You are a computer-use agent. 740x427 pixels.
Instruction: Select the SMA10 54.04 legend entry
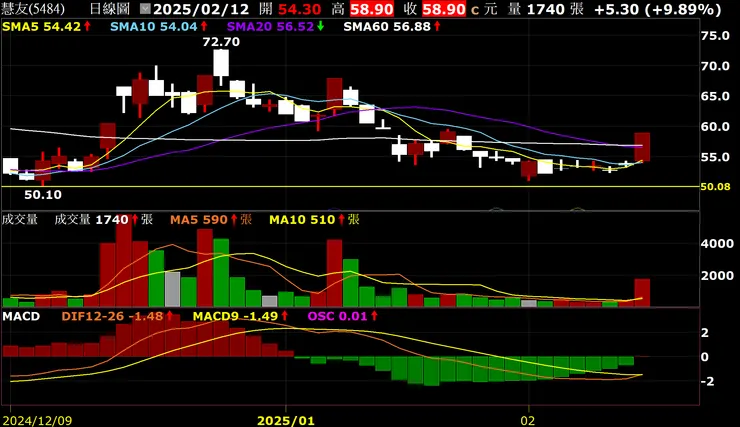click(159, 27)
